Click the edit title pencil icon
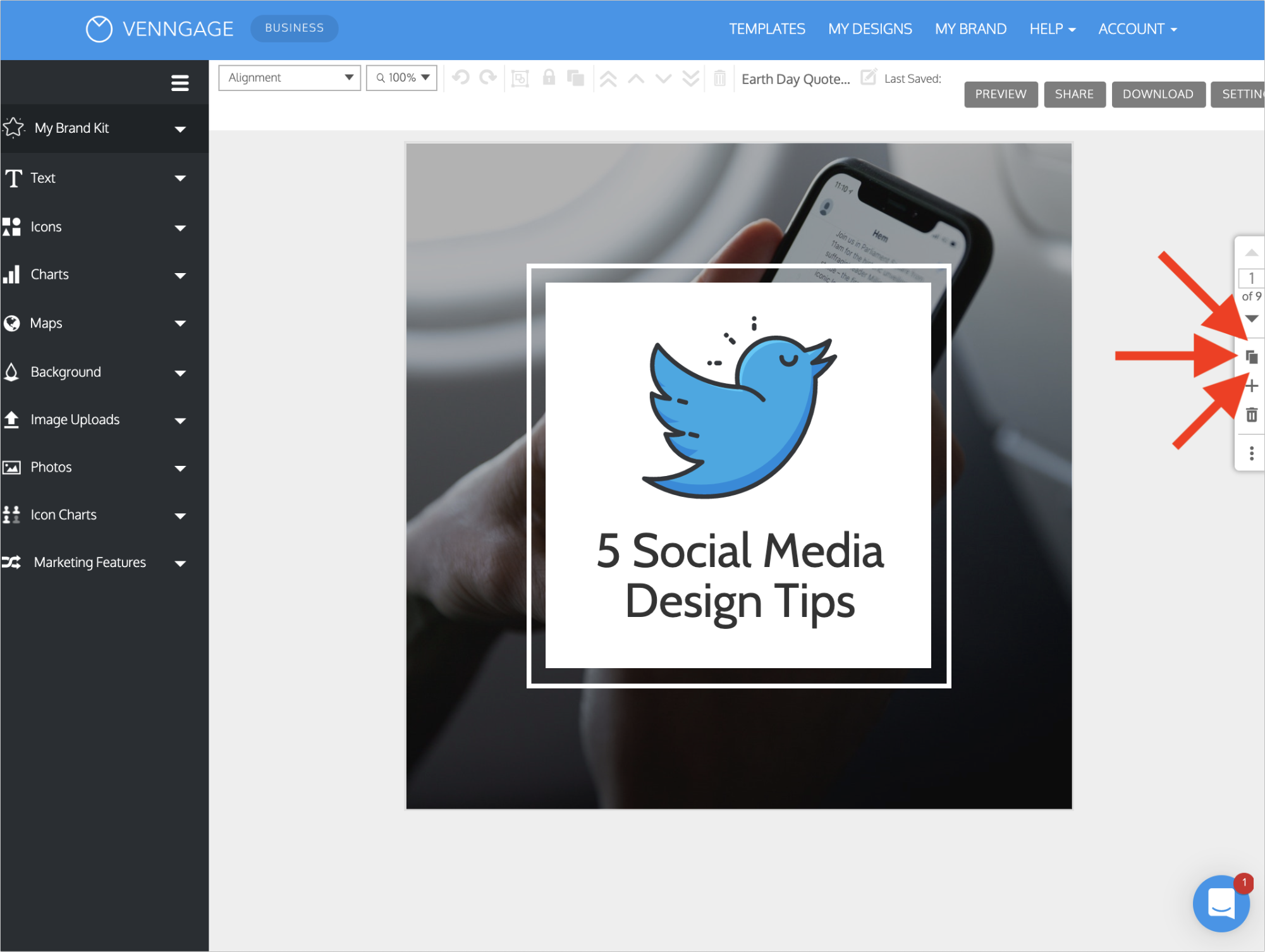This screenshot has height=952, width=1265. pos(869,76)
